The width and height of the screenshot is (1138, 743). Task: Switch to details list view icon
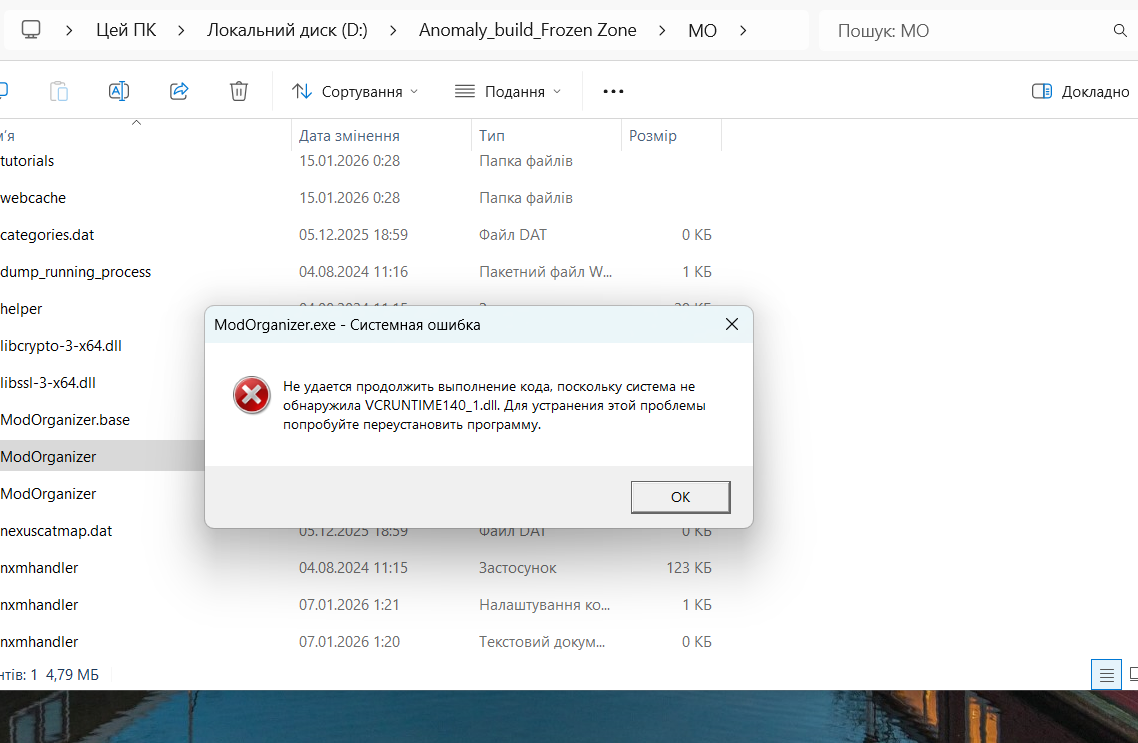[x=1106, y=675]
